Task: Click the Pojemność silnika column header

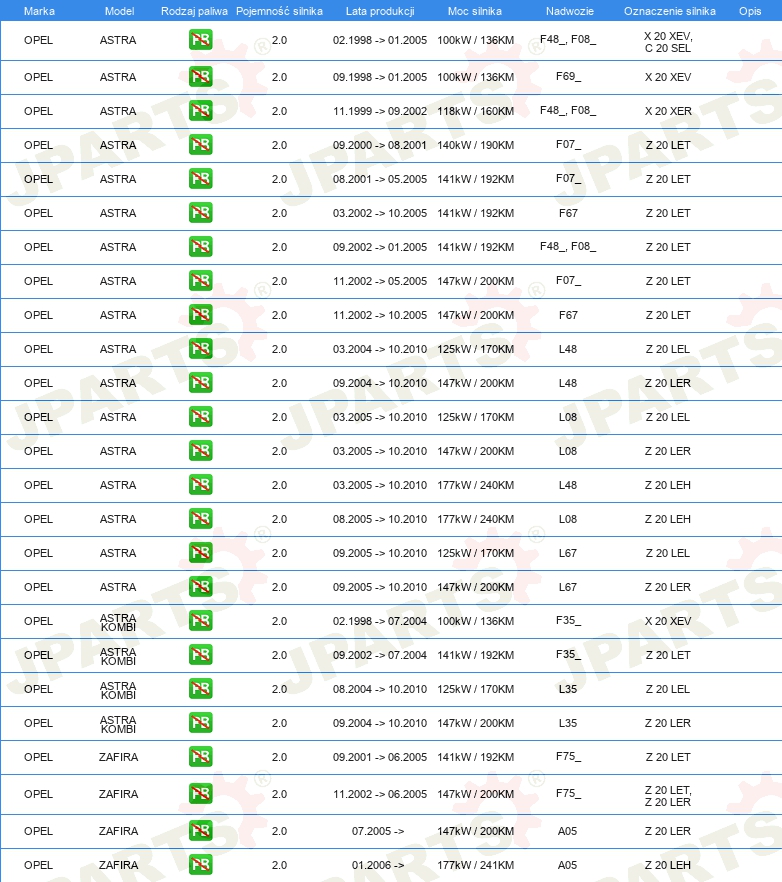Action: pyautogui.click(x=280, y=11)
